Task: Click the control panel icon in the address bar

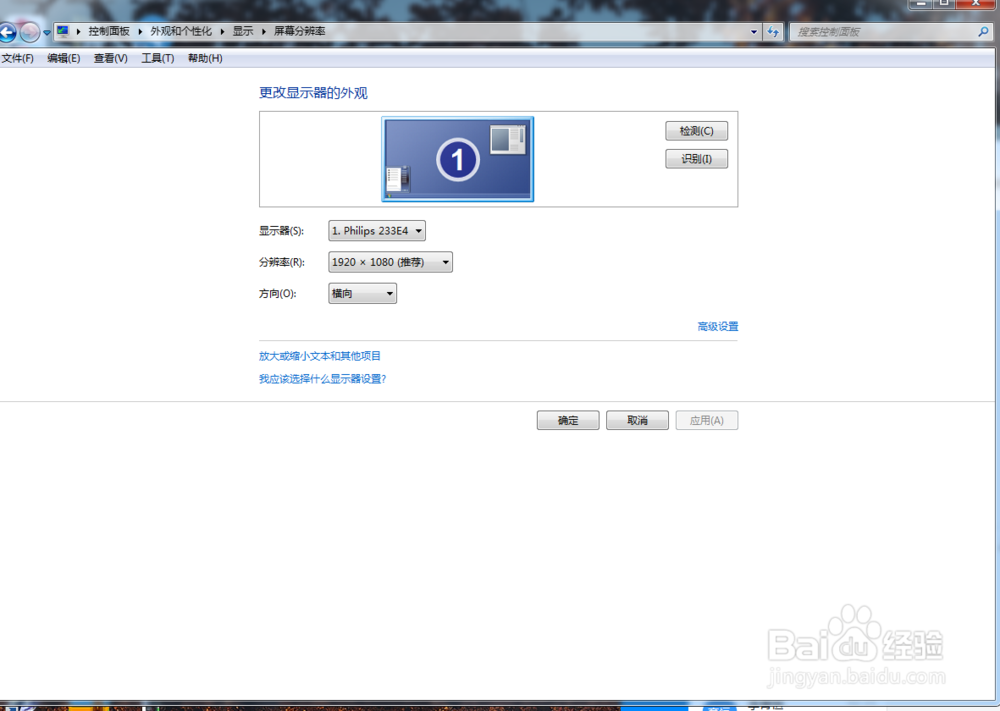Action: click(62, 31)
